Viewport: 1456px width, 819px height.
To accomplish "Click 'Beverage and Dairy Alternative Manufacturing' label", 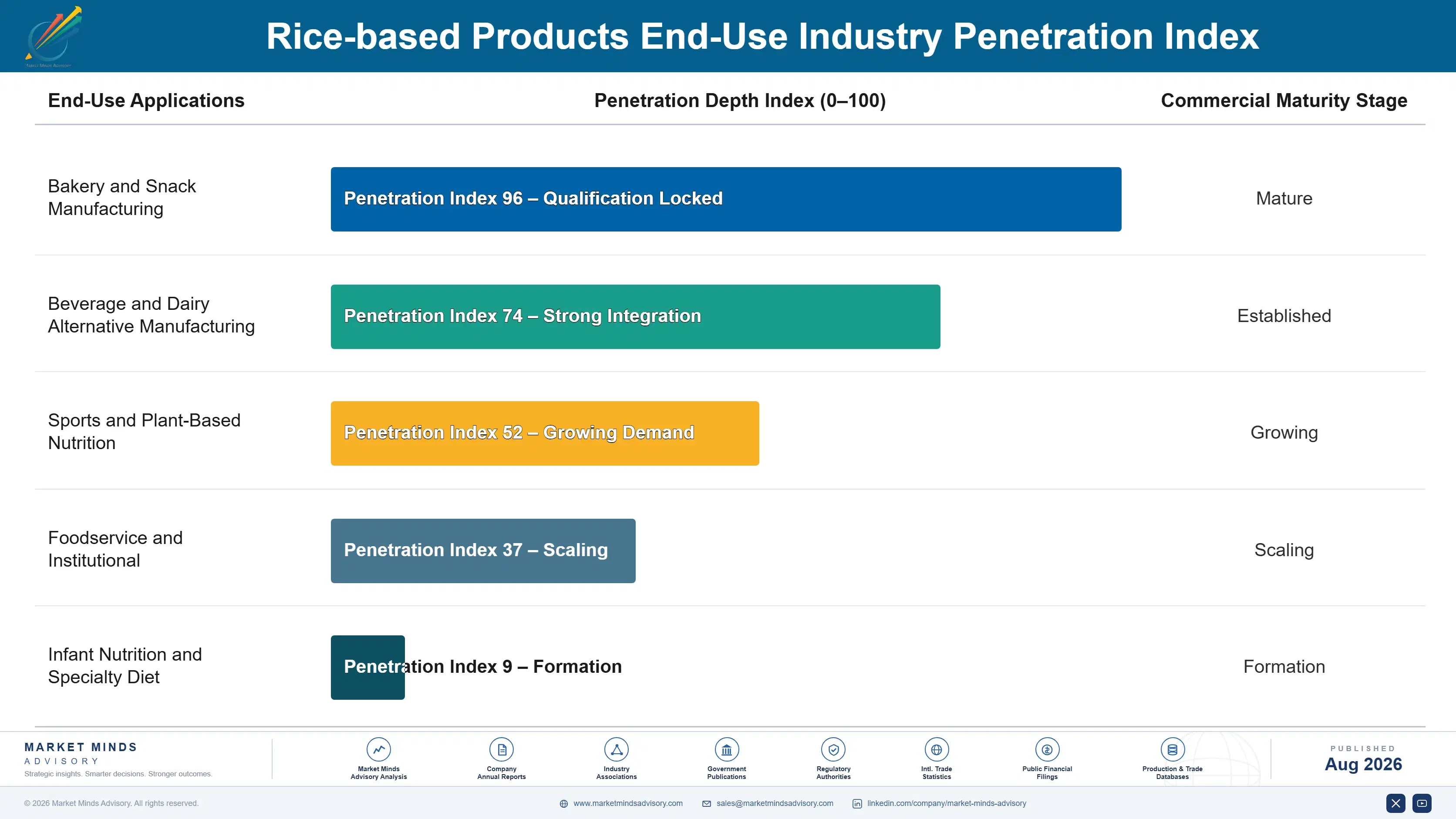I will pyautogui.click(x=151, y=315).
